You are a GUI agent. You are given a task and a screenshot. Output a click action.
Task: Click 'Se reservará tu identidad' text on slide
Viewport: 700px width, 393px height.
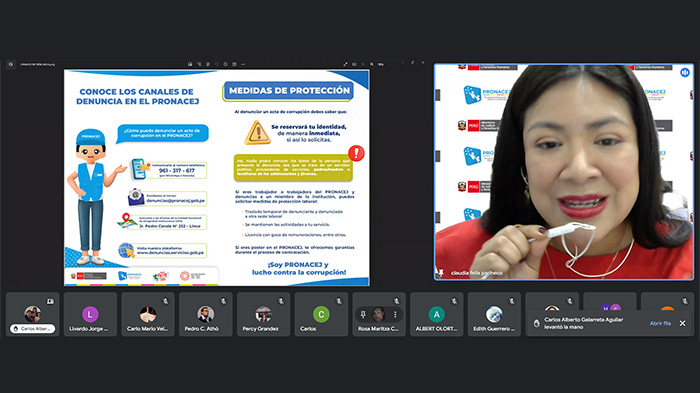coord(308,127)
